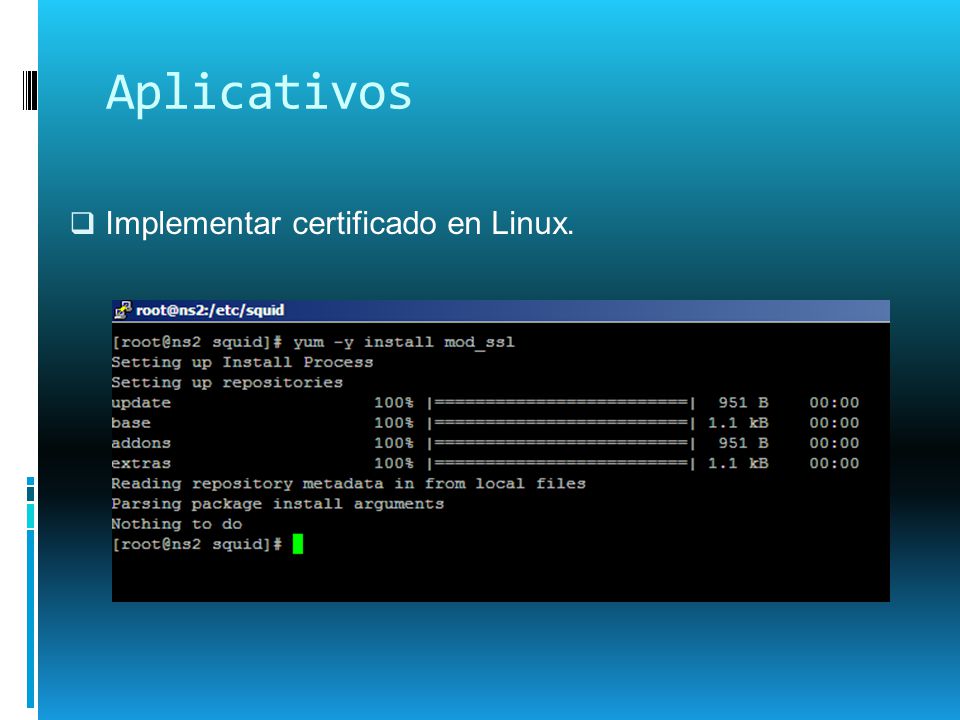Screen dimensions: 960x720
Task: Click the update repository name
Action: click(x=141, y=403)
